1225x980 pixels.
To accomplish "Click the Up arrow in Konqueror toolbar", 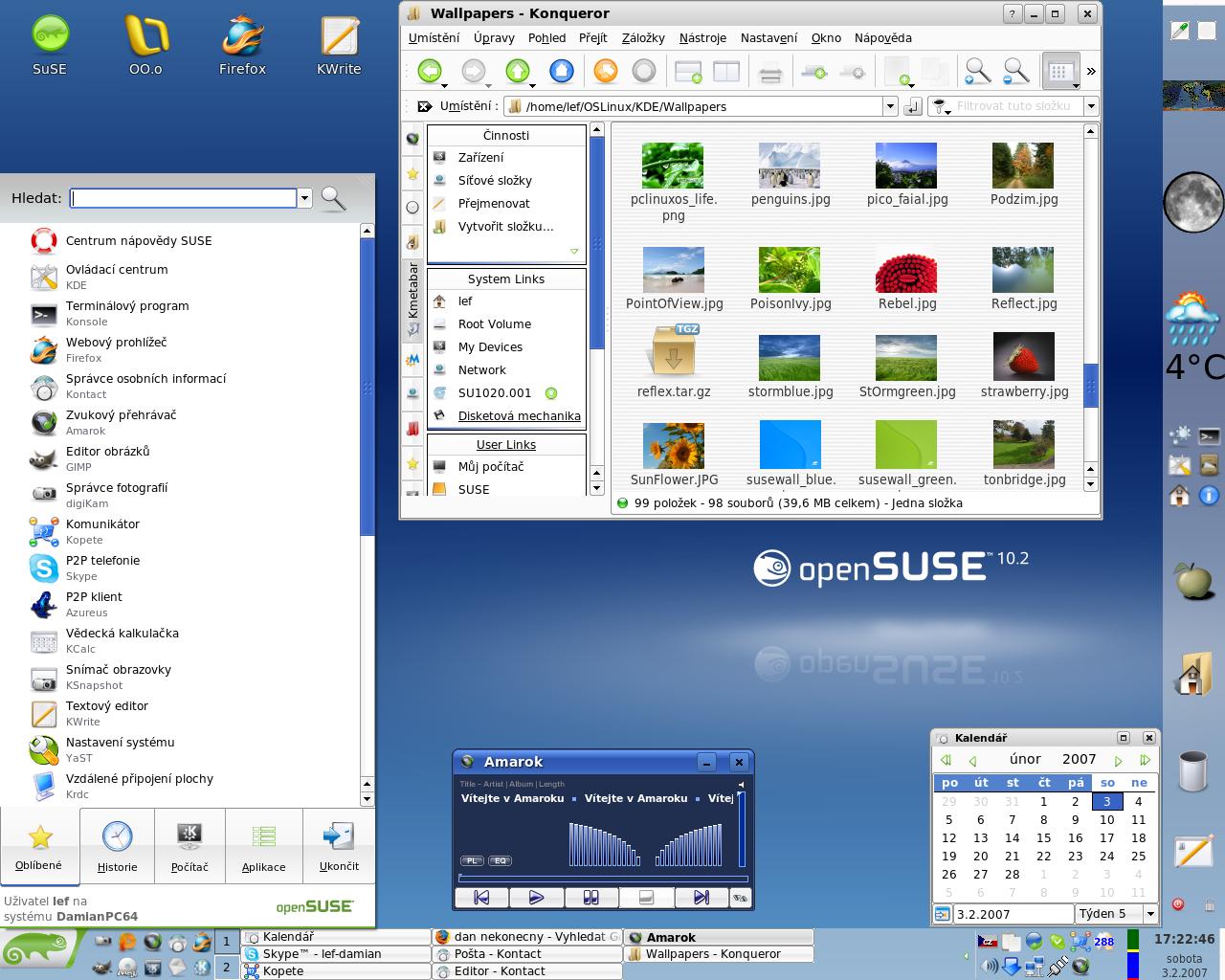I will coord(517,71).
